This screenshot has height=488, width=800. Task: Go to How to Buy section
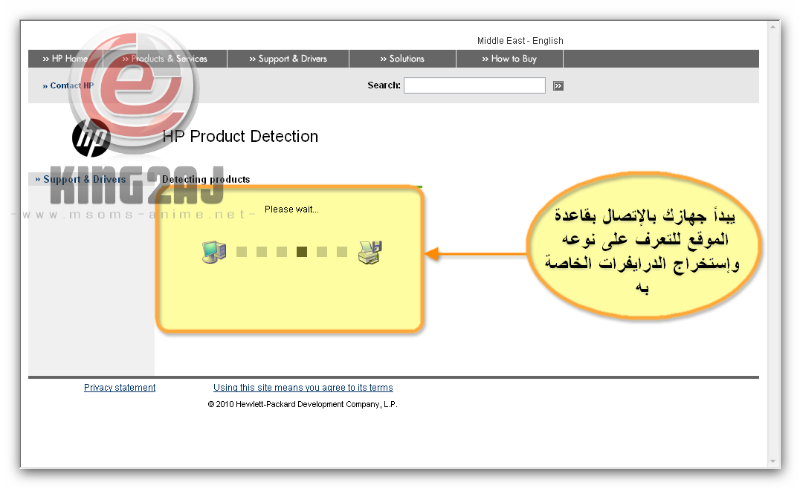[x=514, y=59]
